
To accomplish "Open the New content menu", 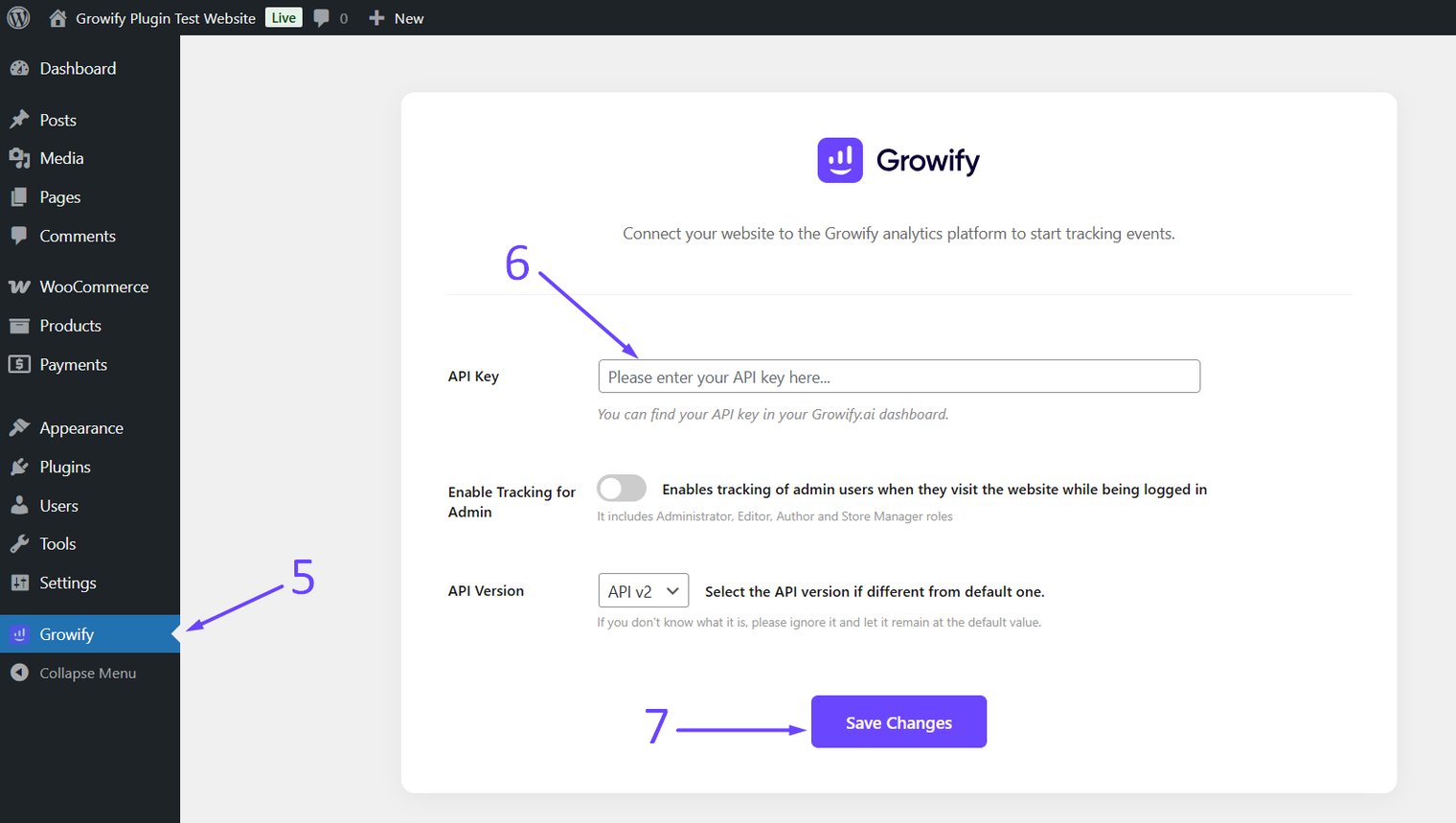I will point(397,18).
